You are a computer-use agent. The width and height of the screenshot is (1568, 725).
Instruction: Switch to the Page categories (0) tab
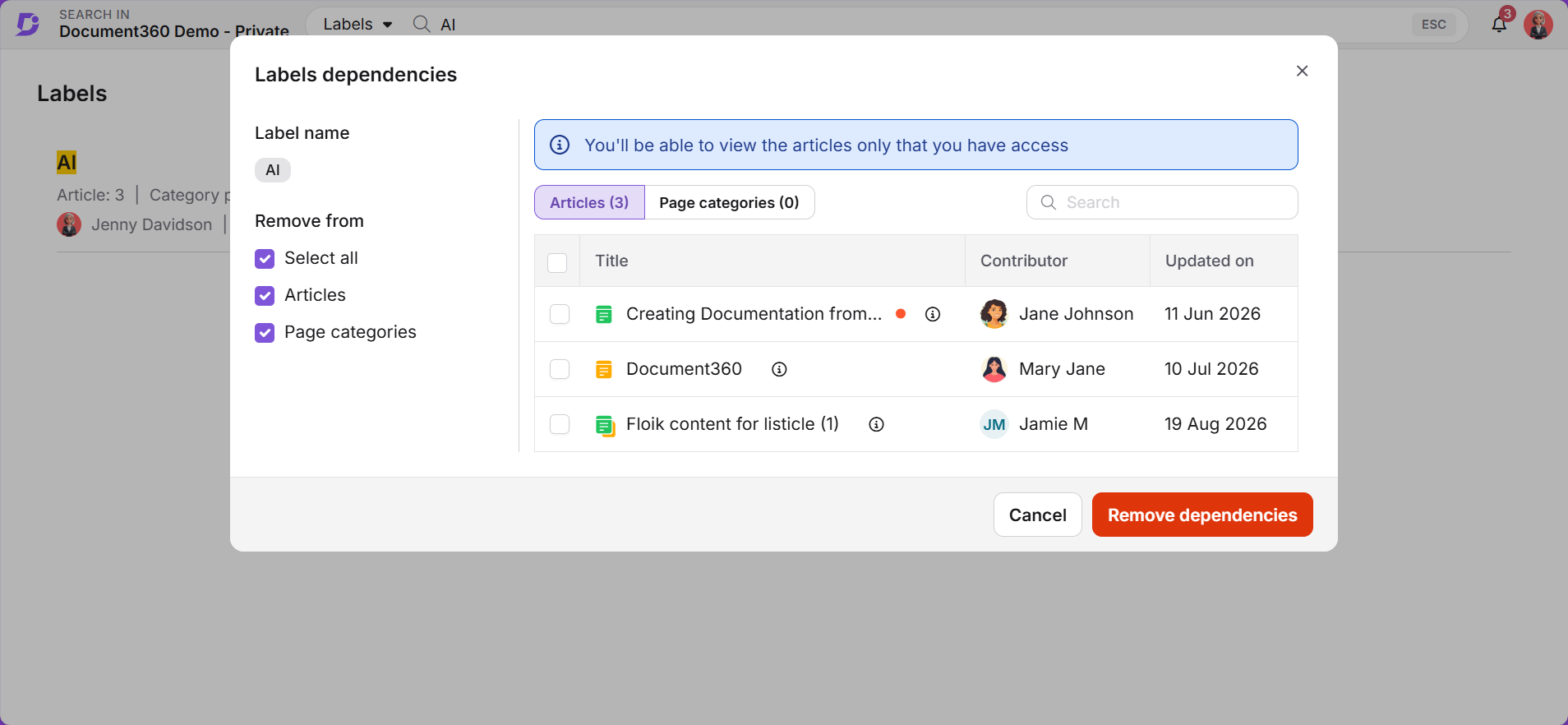(729, 202)
